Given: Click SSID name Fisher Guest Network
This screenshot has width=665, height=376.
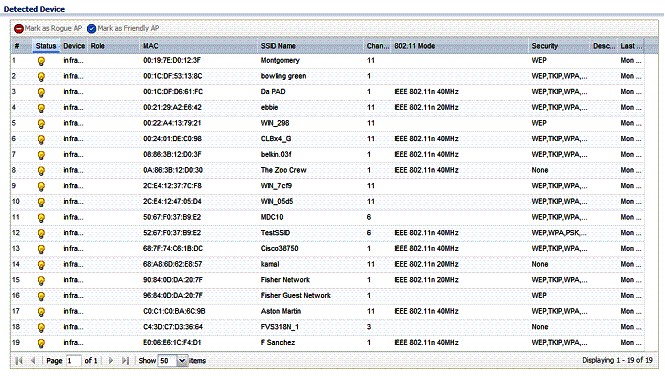Looking at the screenshot, I should pyautogui.click(x=296, y=296).
